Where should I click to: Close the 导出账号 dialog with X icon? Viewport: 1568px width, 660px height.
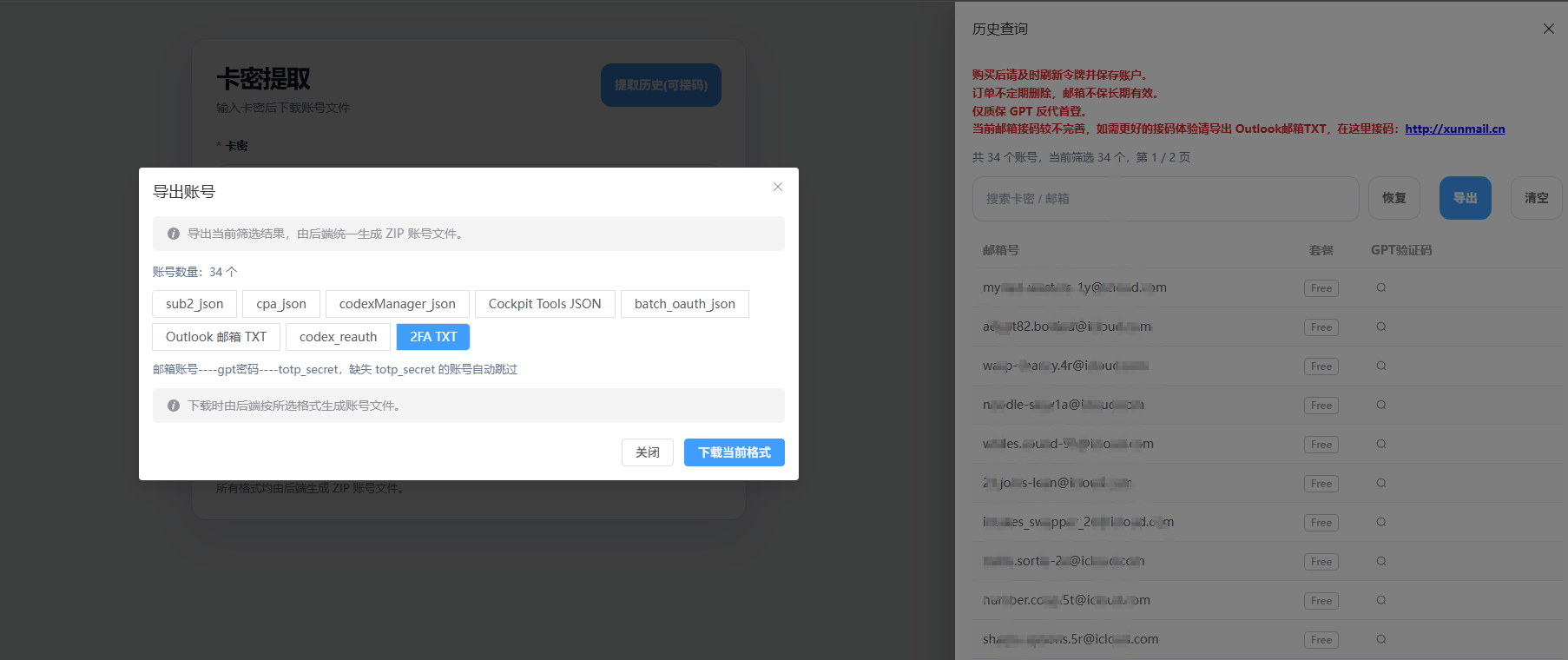[778, 187]
